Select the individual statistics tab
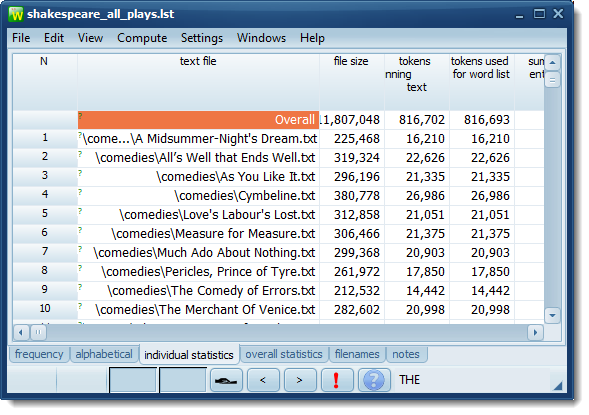 pos(189,355)
